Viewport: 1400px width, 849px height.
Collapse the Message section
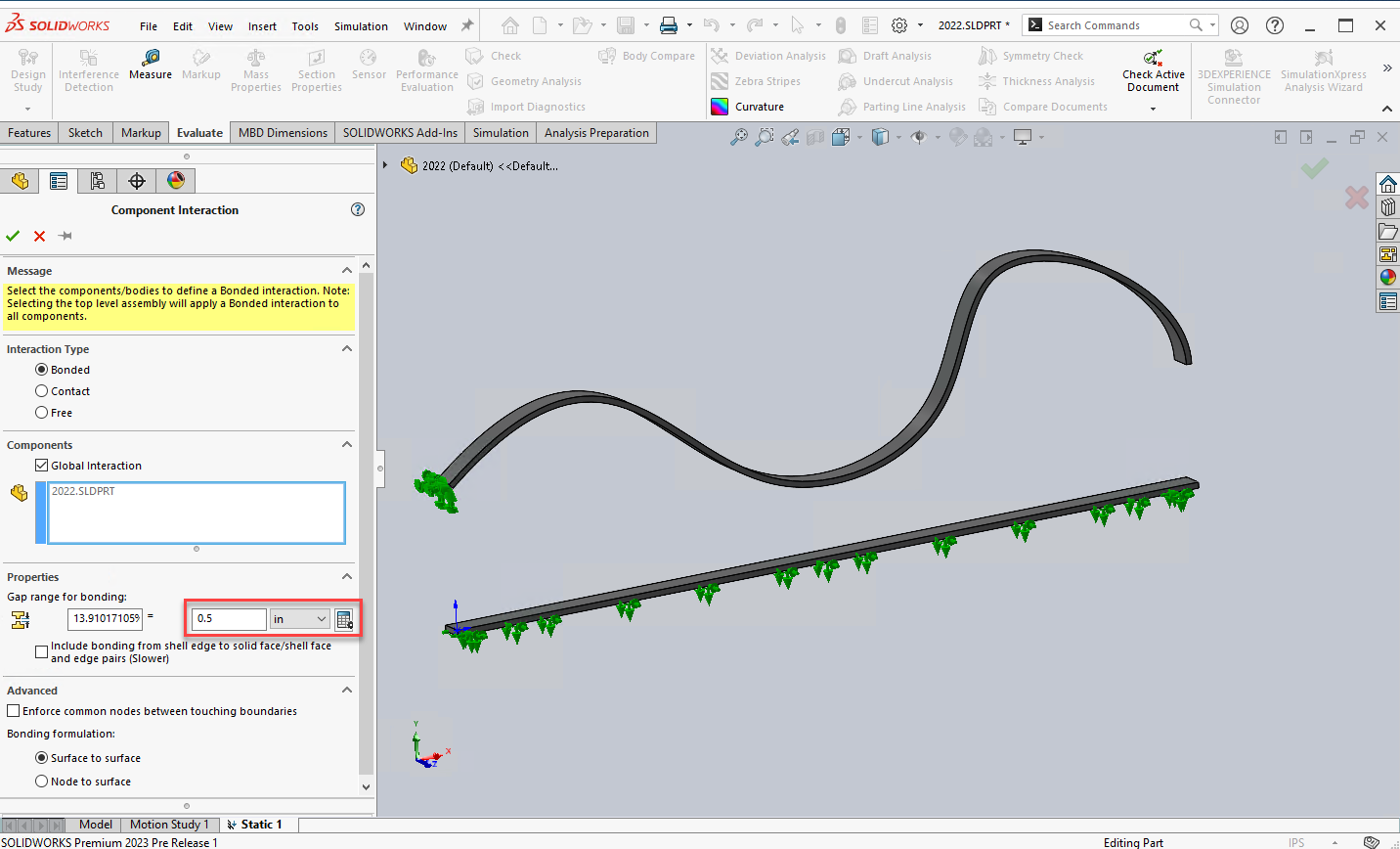coord(346,270)
